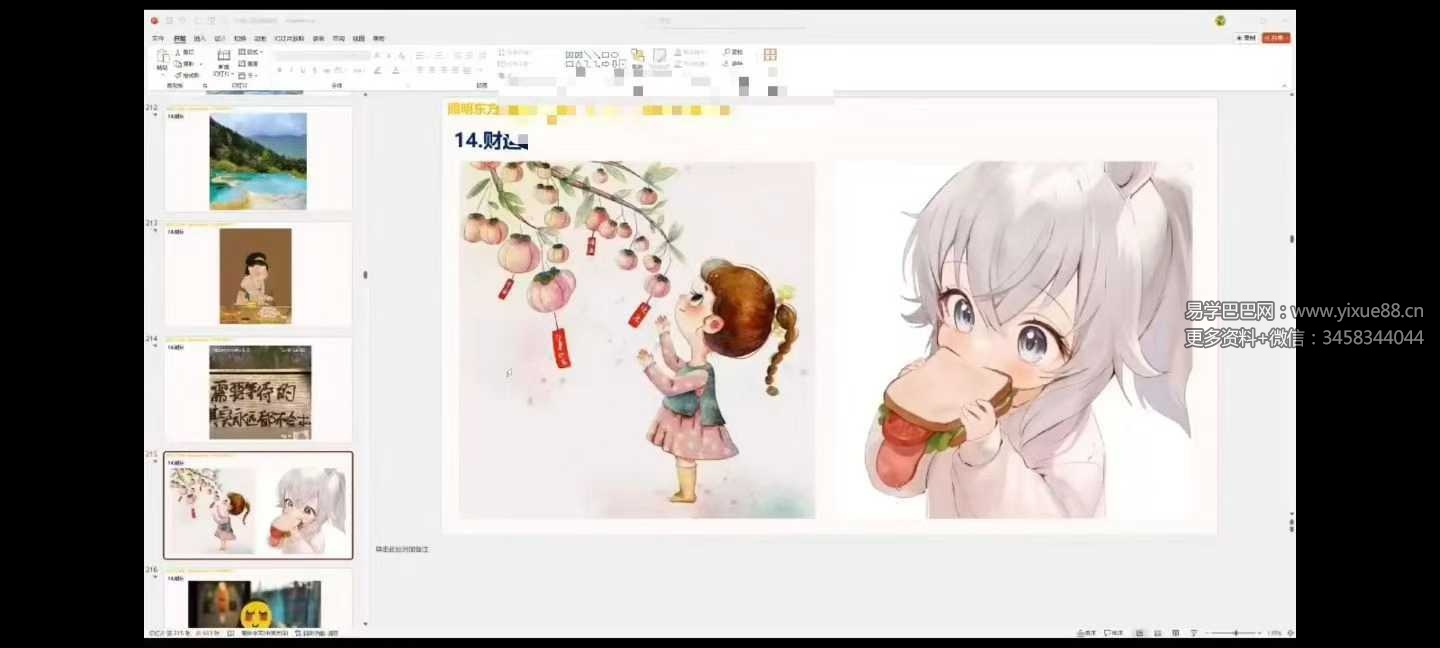The height and width of the screenshot is (648, 1440).
Task: Click the zoom slider in the status bar
Action: [x=1236, y=633]
